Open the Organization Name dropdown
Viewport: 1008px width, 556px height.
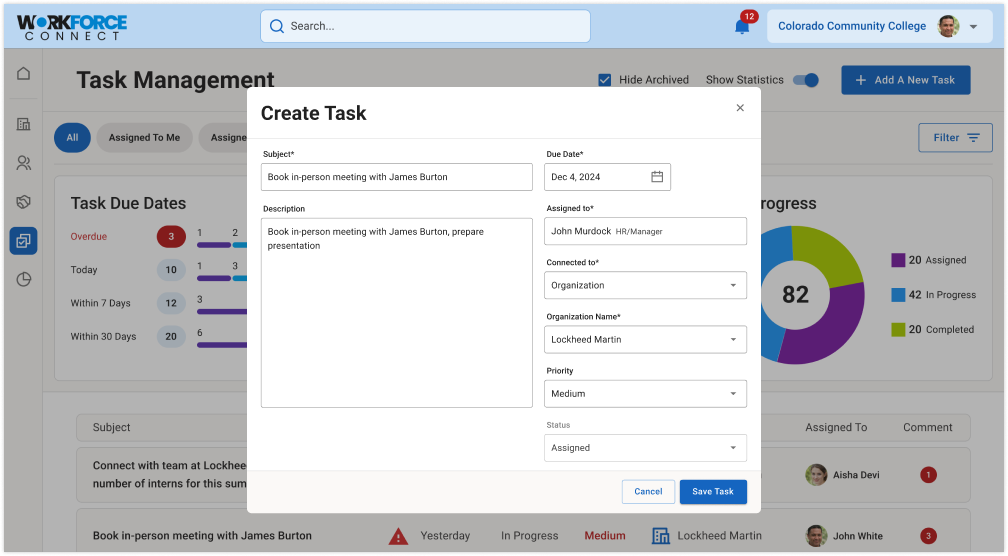pyautogui.click(x=646, y=339)
